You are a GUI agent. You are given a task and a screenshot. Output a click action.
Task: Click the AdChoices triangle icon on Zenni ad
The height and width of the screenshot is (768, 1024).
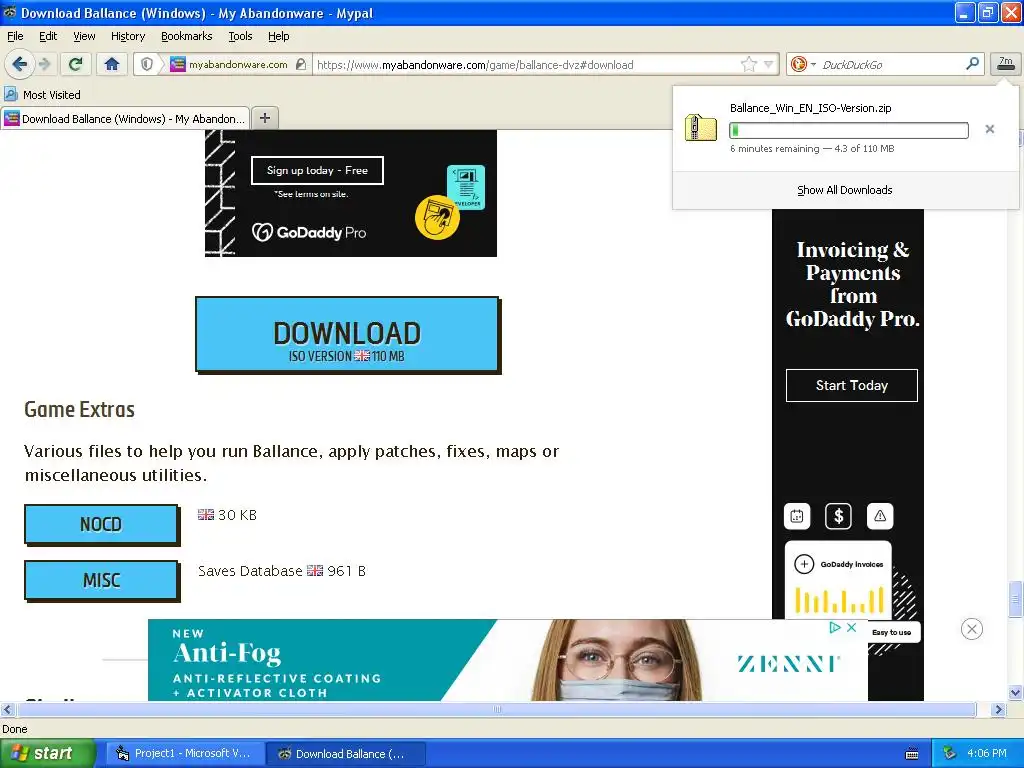[835, 628]
